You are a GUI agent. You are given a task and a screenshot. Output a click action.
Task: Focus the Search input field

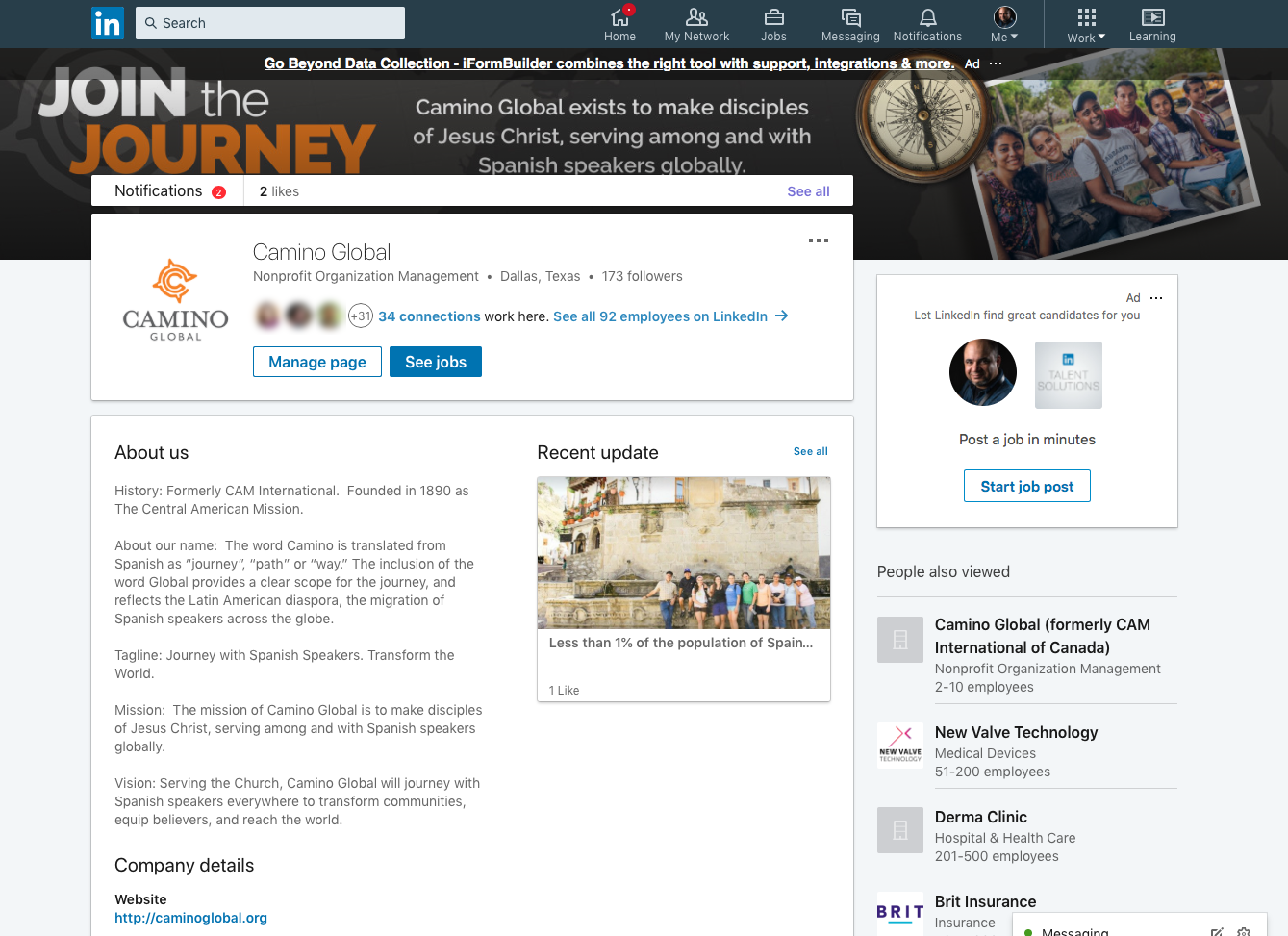(270, 23)
